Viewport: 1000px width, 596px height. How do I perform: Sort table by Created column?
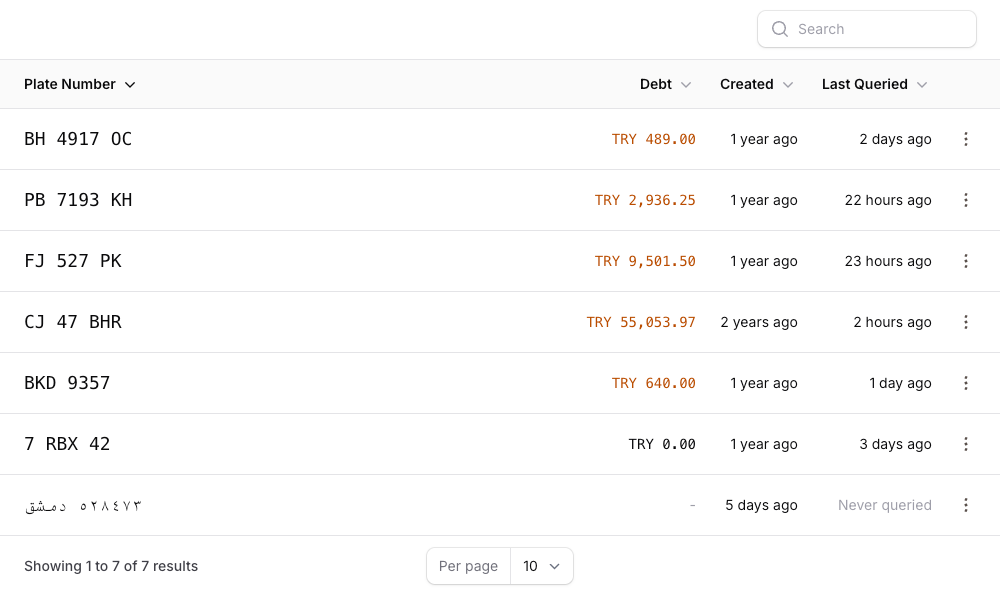(756, 84)
